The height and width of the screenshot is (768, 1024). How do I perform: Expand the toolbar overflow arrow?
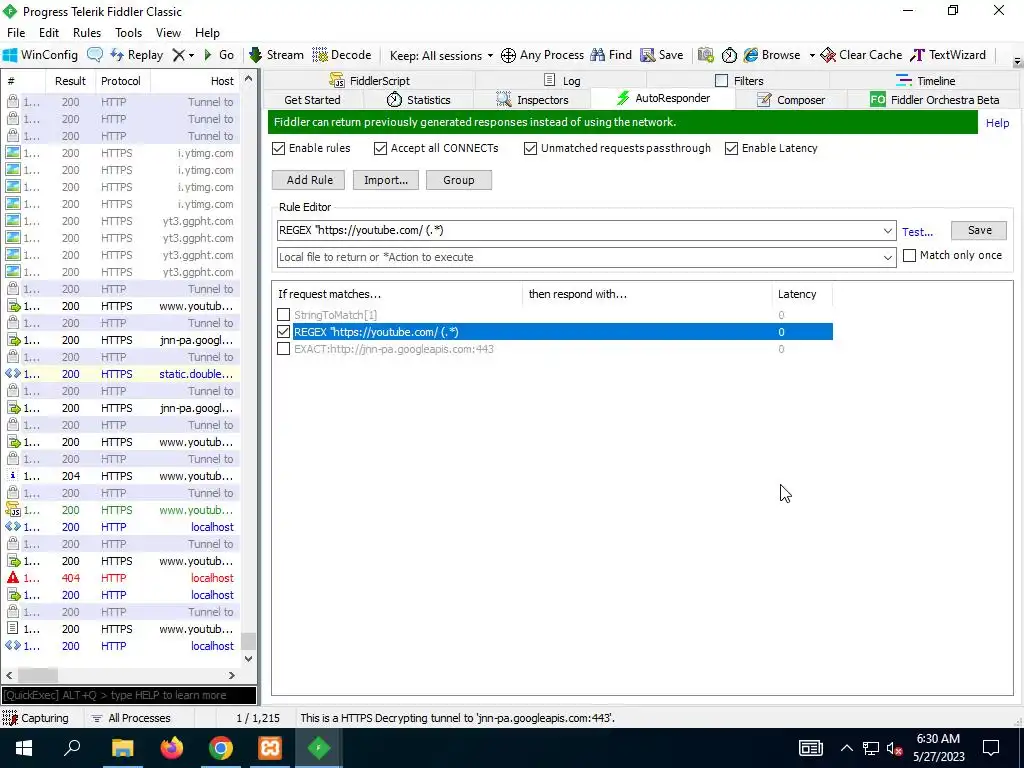(1017, 62)
